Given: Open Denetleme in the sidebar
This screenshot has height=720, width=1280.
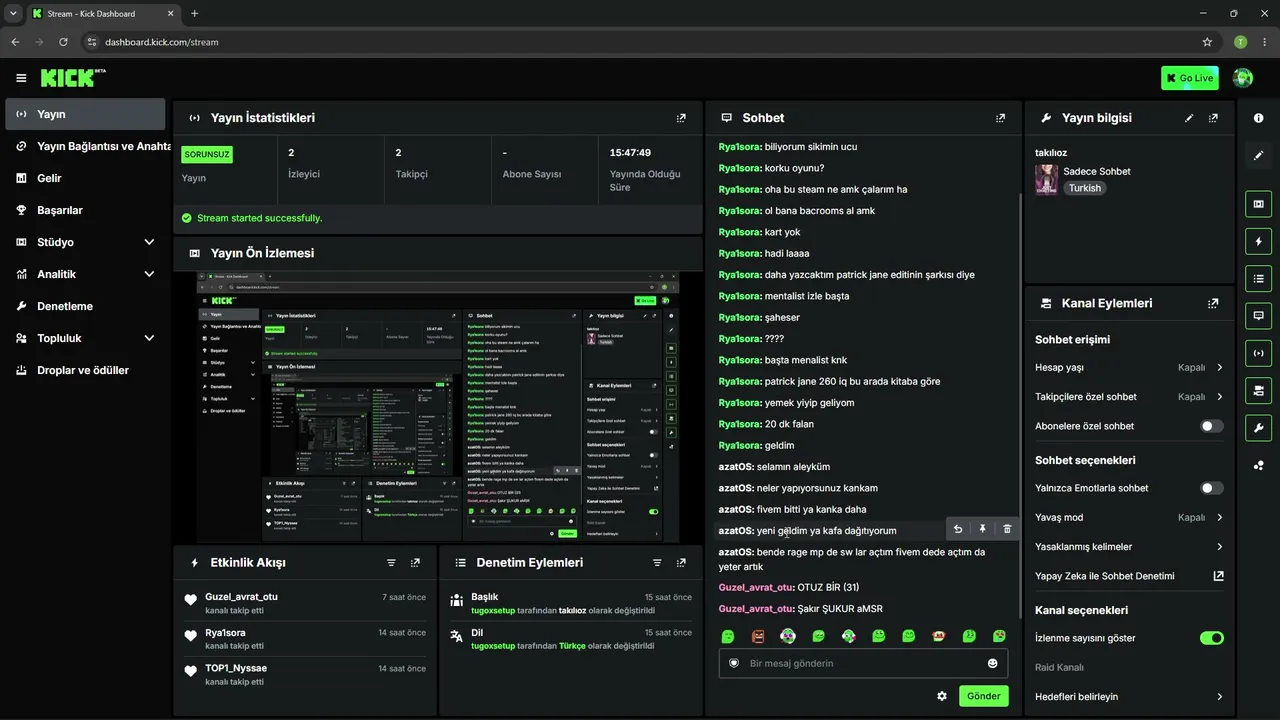Looking at the screenshot, I should (85, 306).
